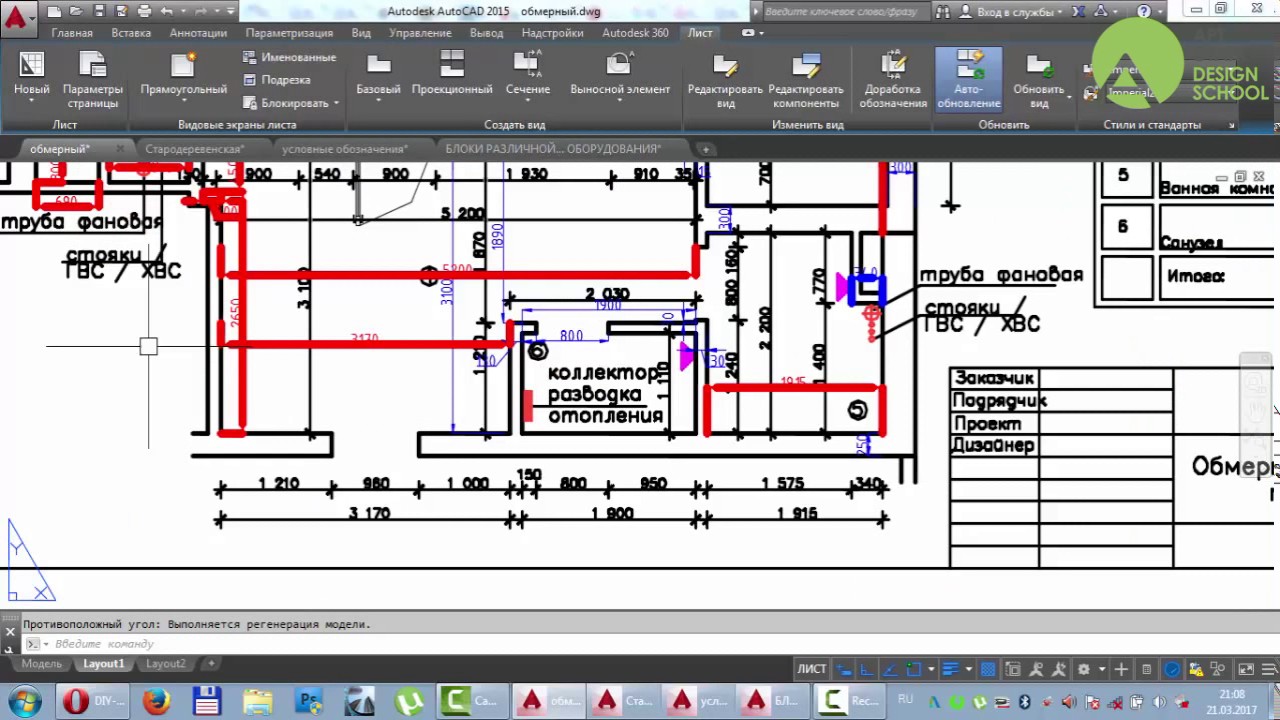Screen dimensions: 1280x720
Task: Click the Save As icon in quick access toolbar
Action: pyautogui.click(x=120, y=12)
